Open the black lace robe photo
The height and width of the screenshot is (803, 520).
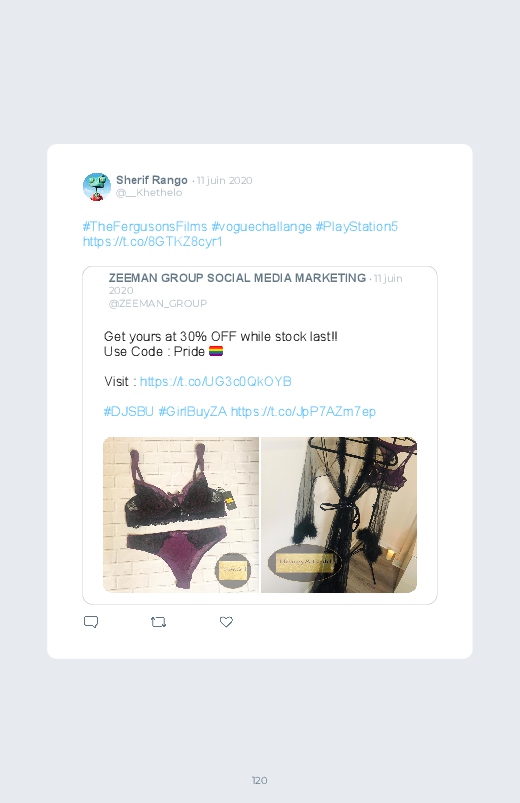[x=339, y=515]
